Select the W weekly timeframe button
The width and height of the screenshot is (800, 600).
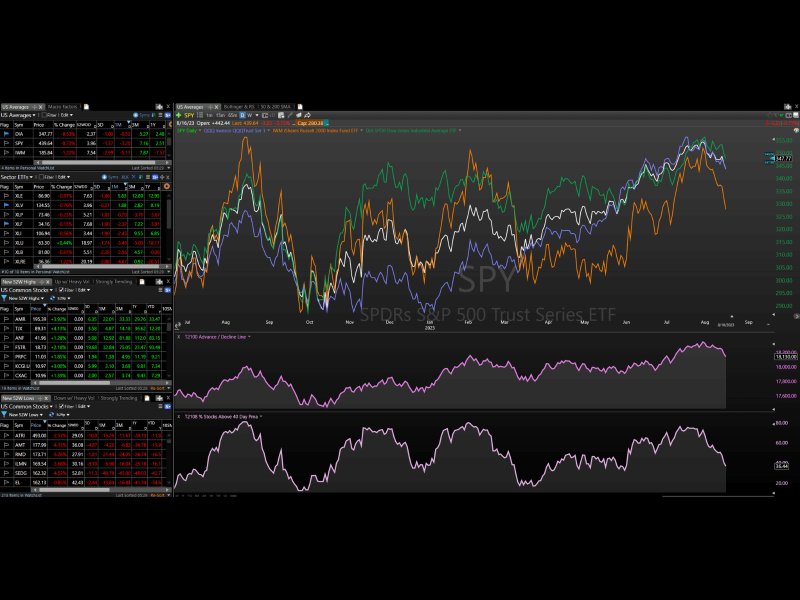(249, 115)
